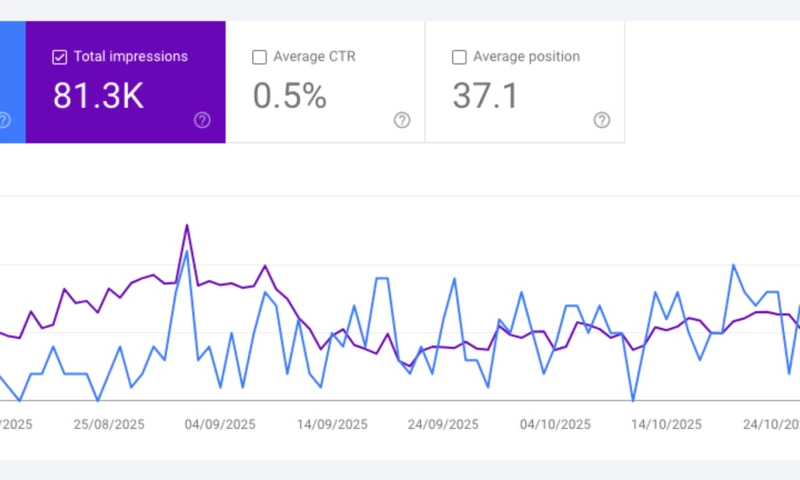The width and height of the screenshot is (800, 480).
Task: Click the 25/08/2025 date on chart axis
Action: [109, 424]
